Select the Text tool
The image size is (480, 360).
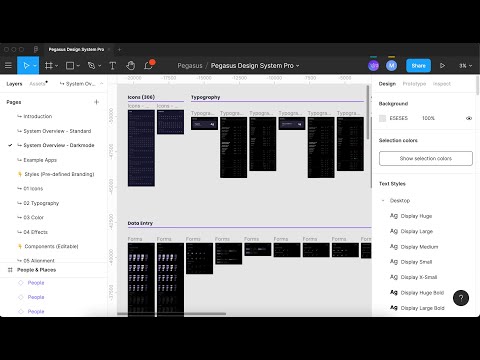(113, 66)
